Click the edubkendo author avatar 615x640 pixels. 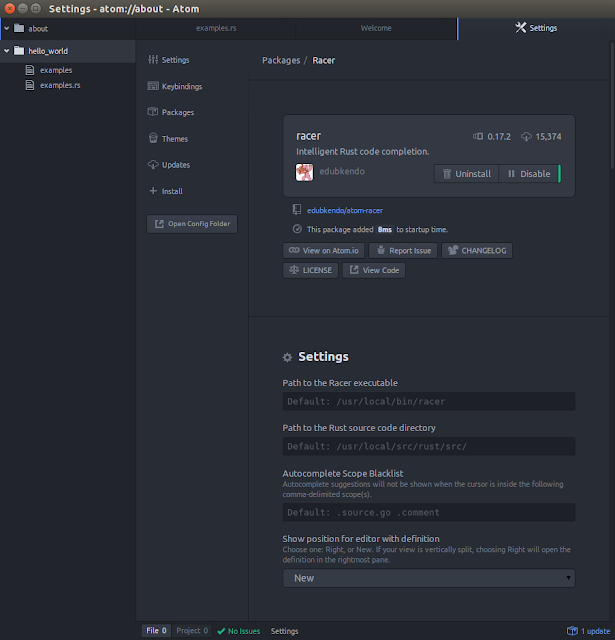pyautogui.click(x=304, y=172)
